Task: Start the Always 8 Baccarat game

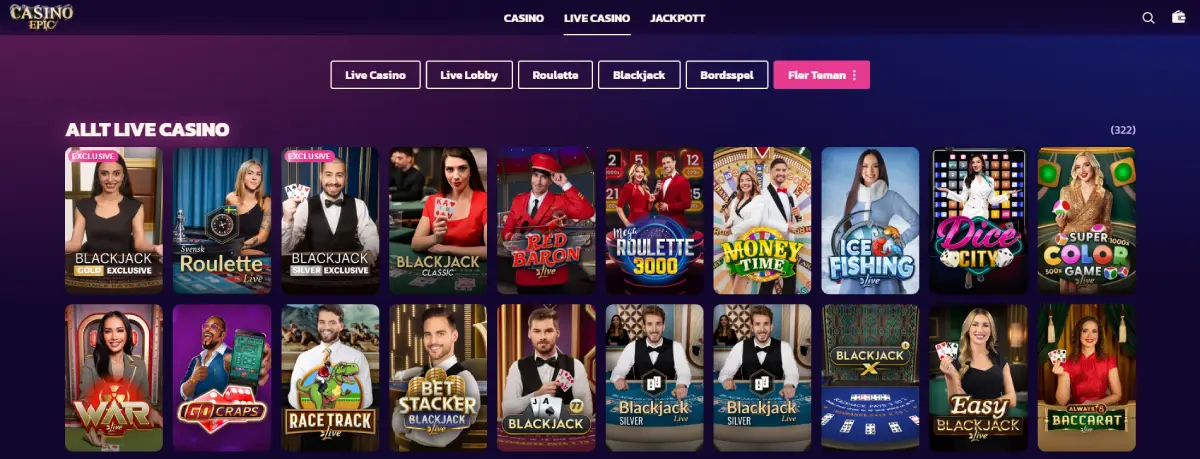Action: pyautogui.click(x=1086, y=377)
